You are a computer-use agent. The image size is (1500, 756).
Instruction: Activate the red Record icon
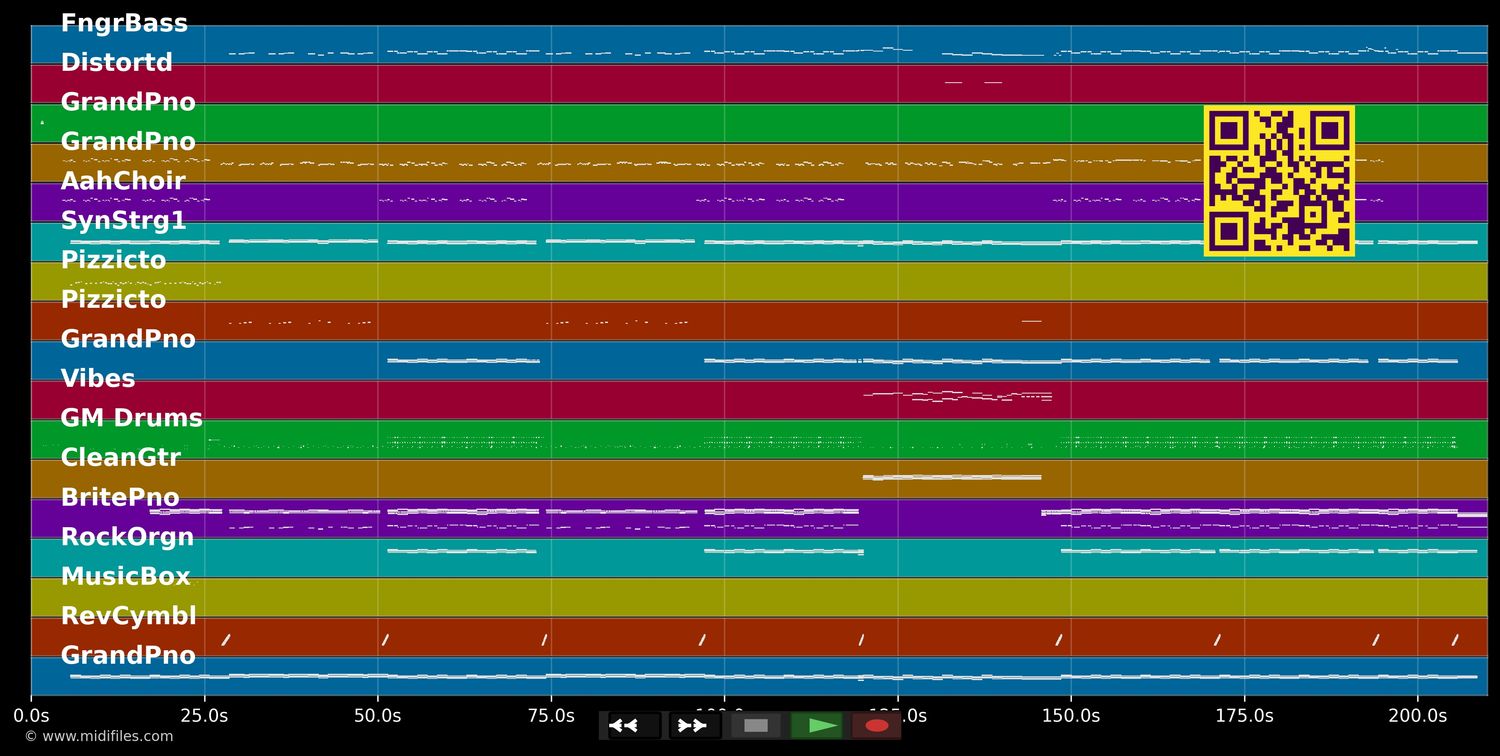877,725
